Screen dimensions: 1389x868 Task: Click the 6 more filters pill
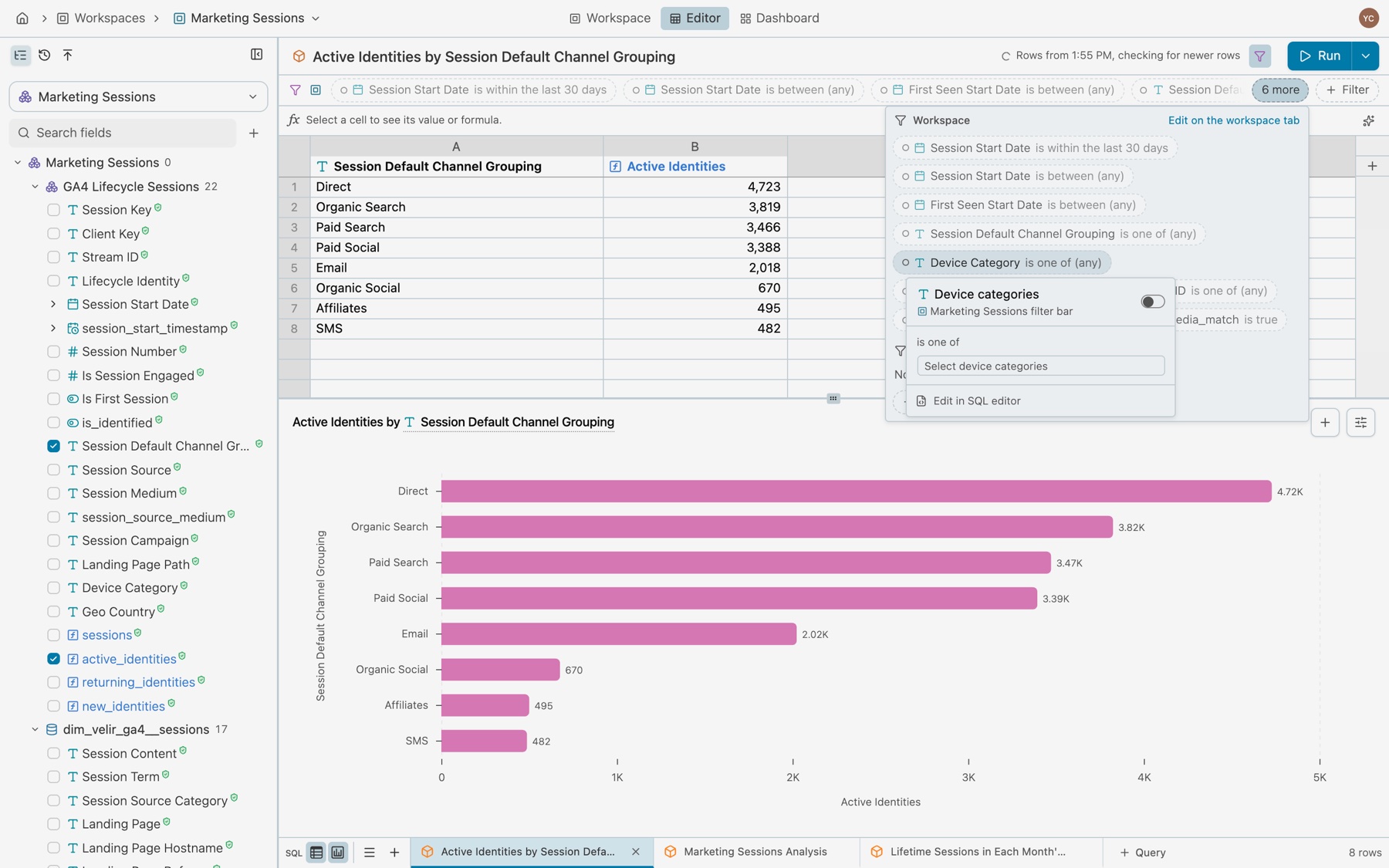pyautogui.click(x=1280, y=90)
